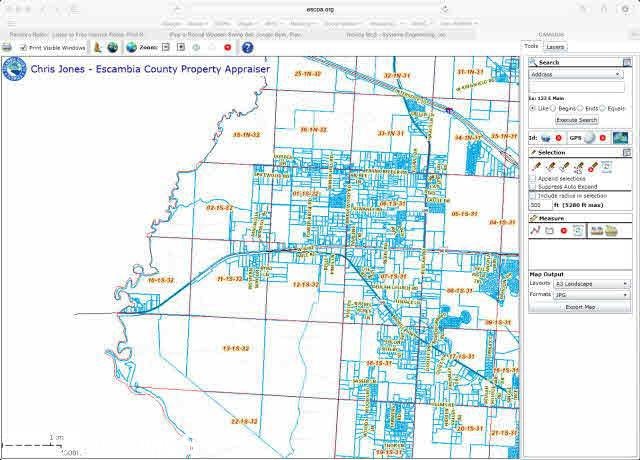640x460 pixels.
Task: Click the red clear measurement icon
Action: pos(564,230)
